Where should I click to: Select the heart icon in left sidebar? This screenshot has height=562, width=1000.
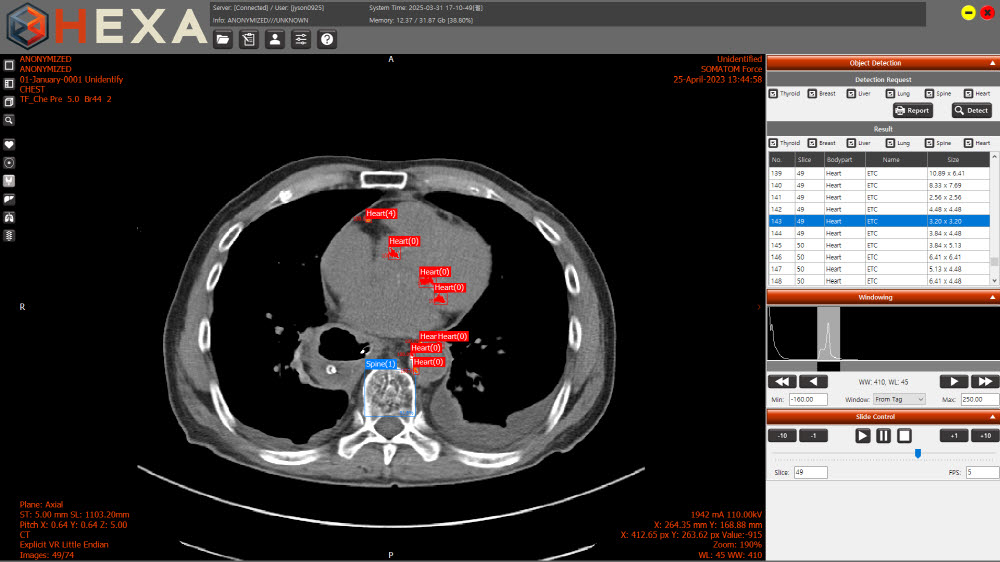[9, 143]
